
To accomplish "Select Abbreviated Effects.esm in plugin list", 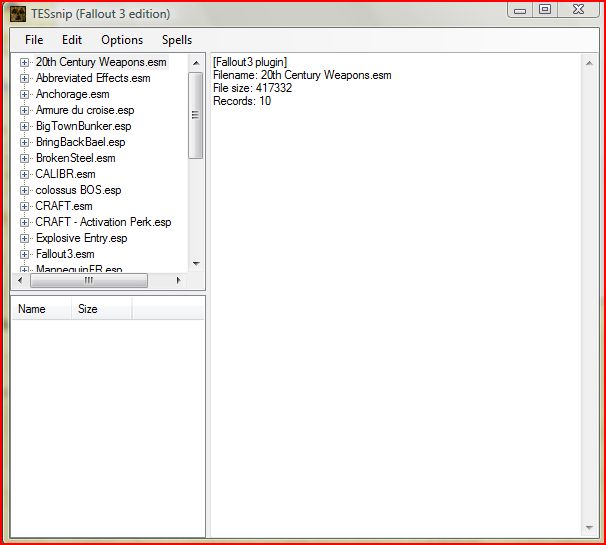I will coord(93,78).
